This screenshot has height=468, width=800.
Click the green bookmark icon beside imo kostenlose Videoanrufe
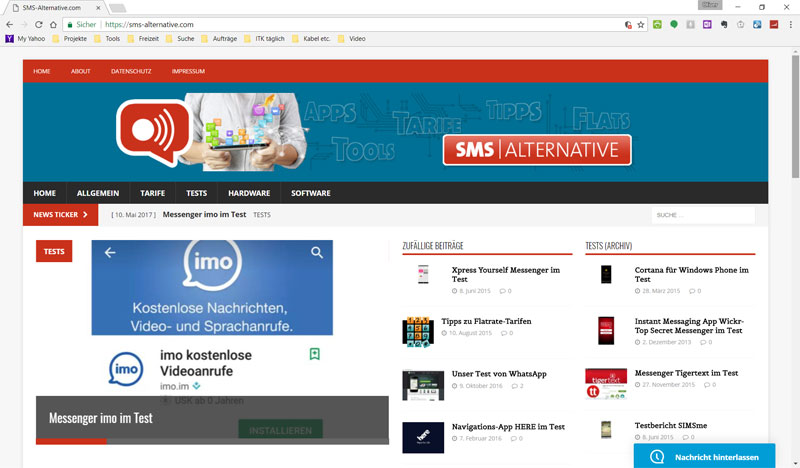[x=315, y=354]
